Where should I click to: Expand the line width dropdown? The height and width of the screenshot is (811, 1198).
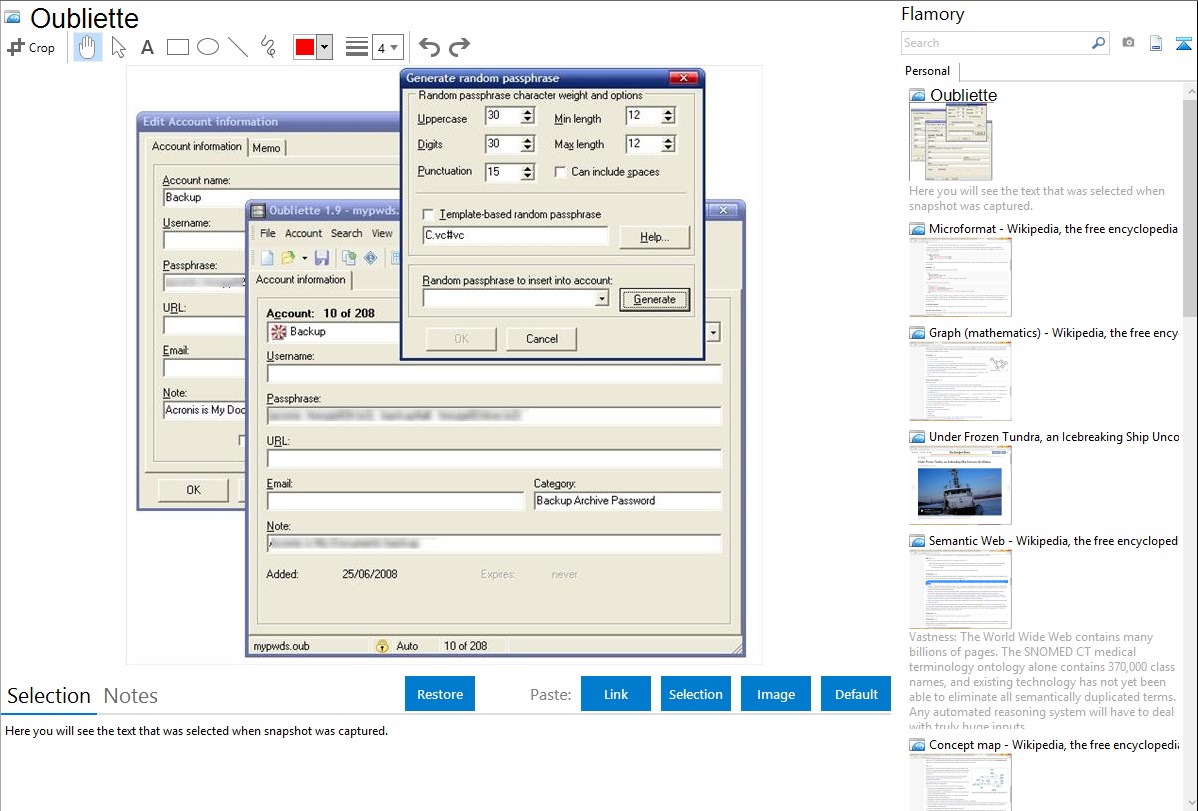pyautogui.click(x=394, y=47)
